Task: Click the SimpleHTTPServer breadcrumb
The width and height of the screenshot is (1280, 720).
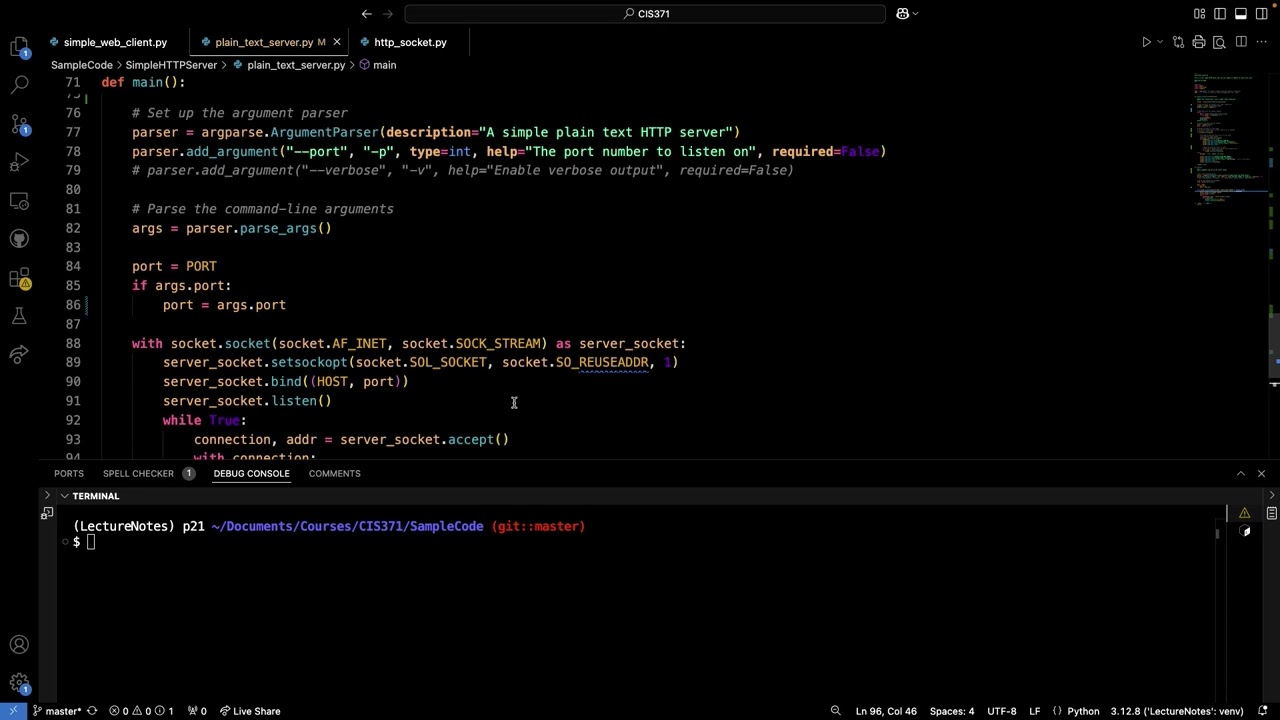Action: tap(171, 65)
